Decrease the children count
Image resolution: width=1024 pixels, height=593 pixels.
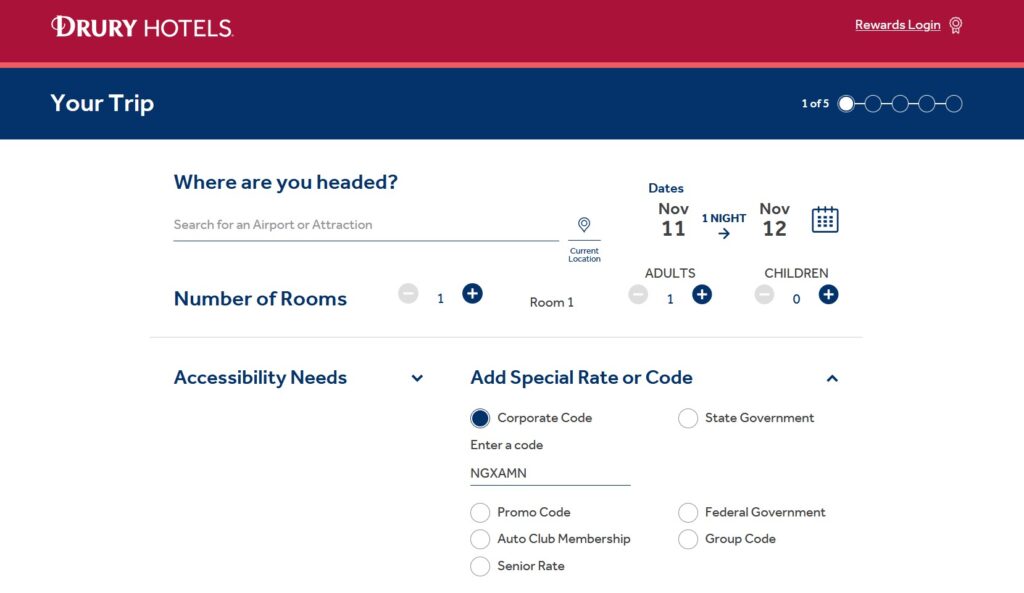(x=764, y=295)
